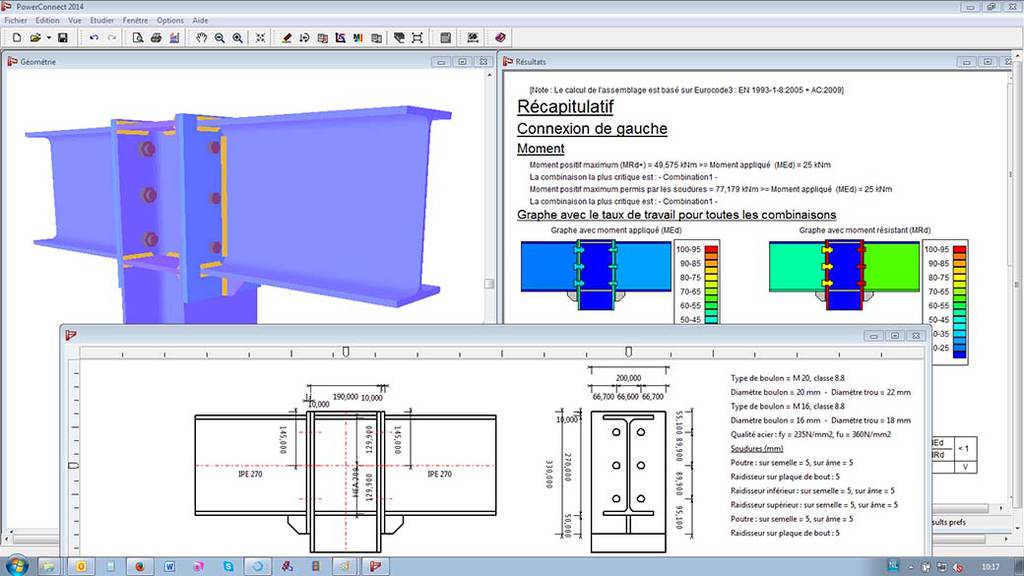Viewport: 1024px width, 576px height.
Task: Click the purple axes toolbar icon
Action: click(x=340, y=38)
